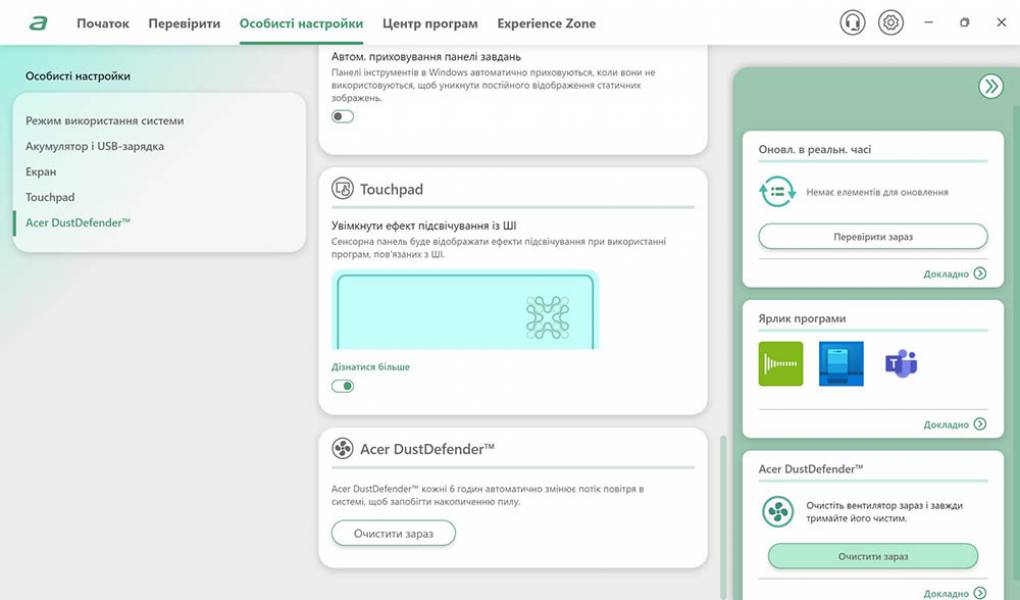
Task: Select Акумулятор і USB-зарядка in sidebar
Action: coord(95,146)
